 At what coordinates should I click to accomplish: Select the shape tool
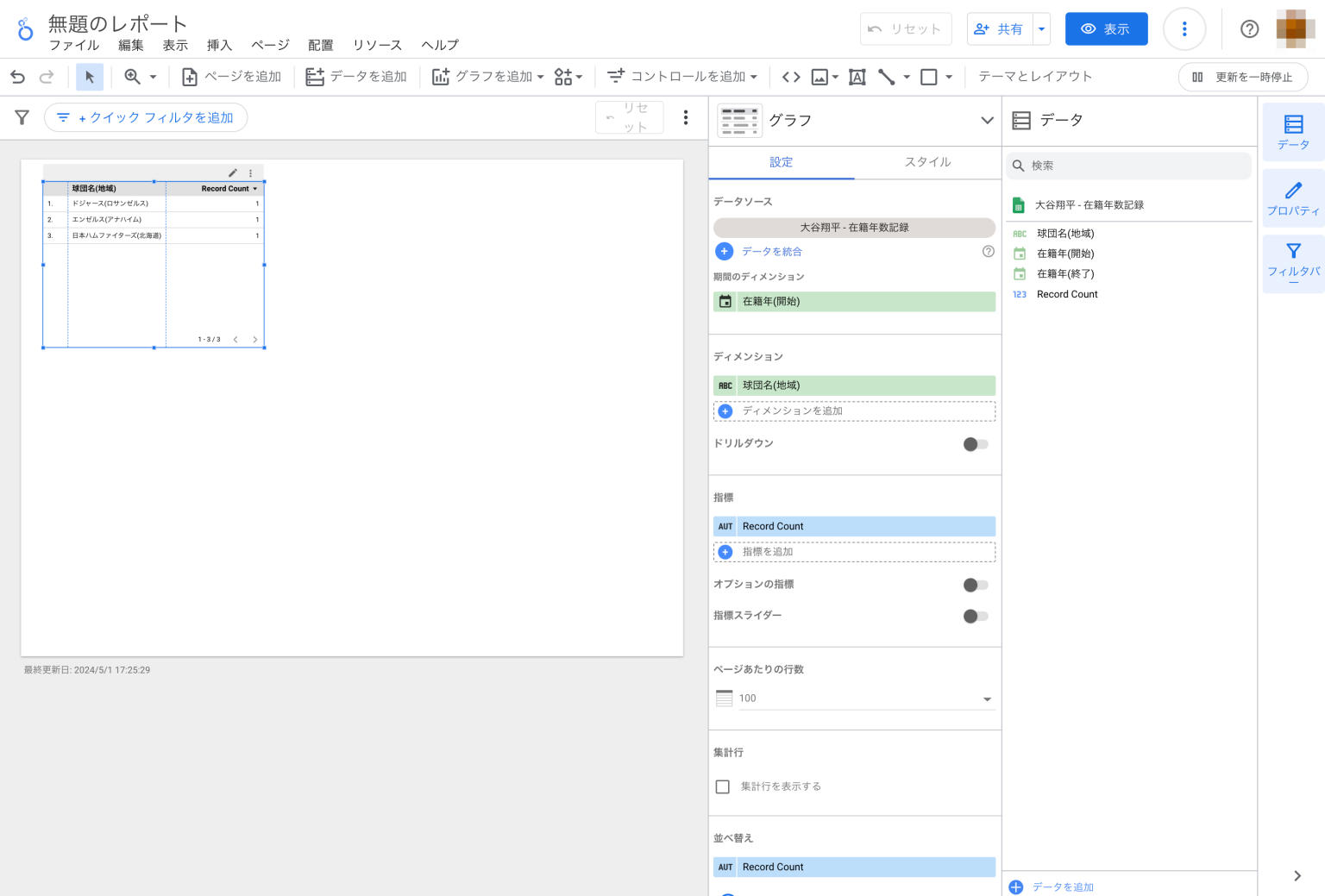click(928, 77)
